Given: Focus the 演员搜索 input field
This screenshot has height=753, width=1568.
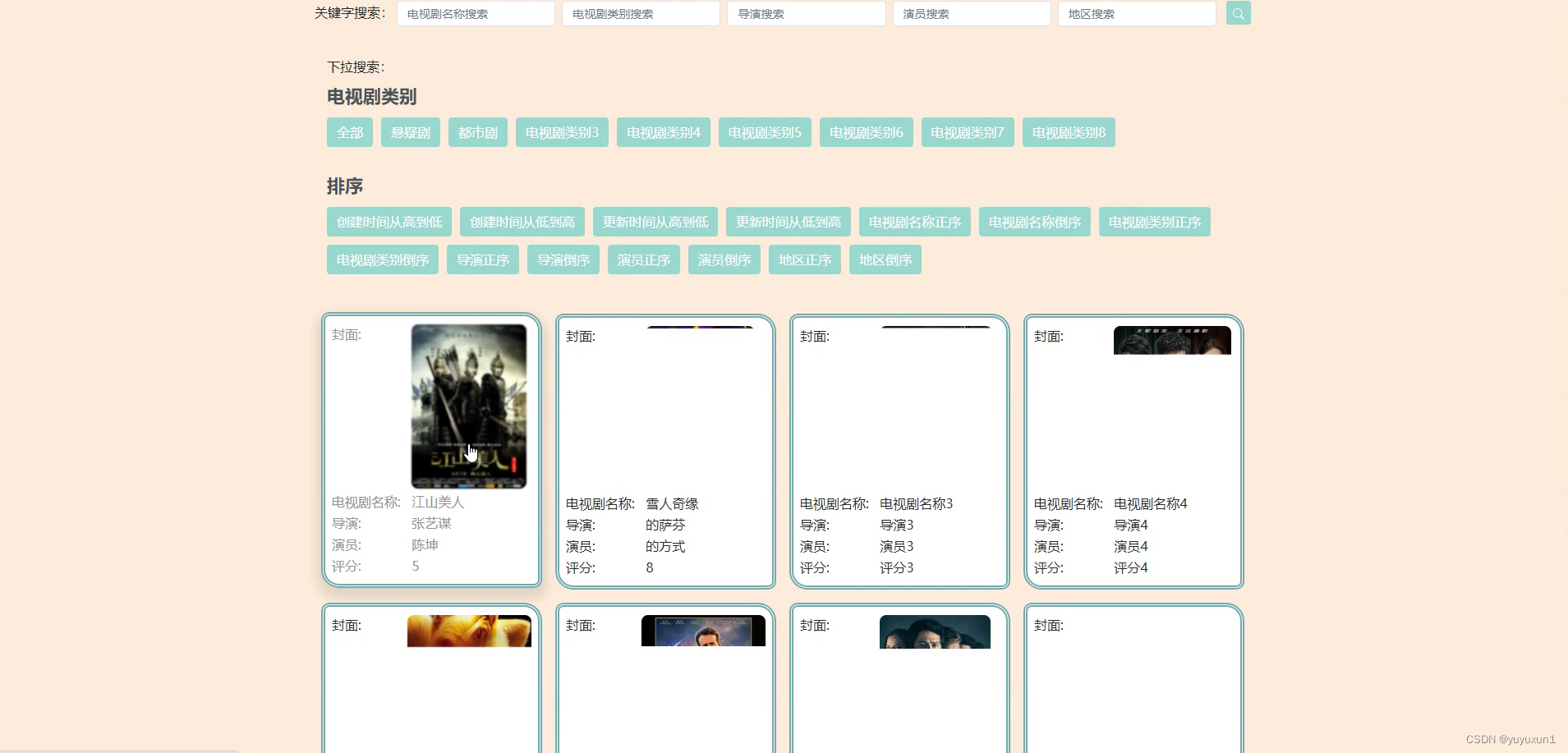Looking at the screenshot, I should coord(972,14).
